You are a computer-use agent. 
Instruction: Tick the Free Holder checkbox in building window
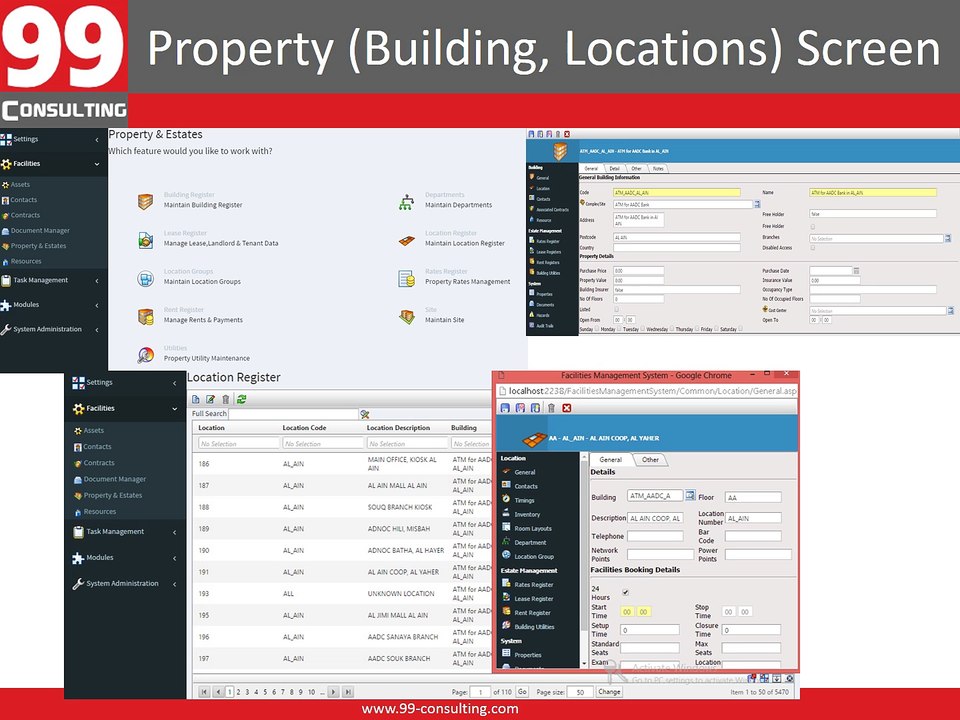812,226
